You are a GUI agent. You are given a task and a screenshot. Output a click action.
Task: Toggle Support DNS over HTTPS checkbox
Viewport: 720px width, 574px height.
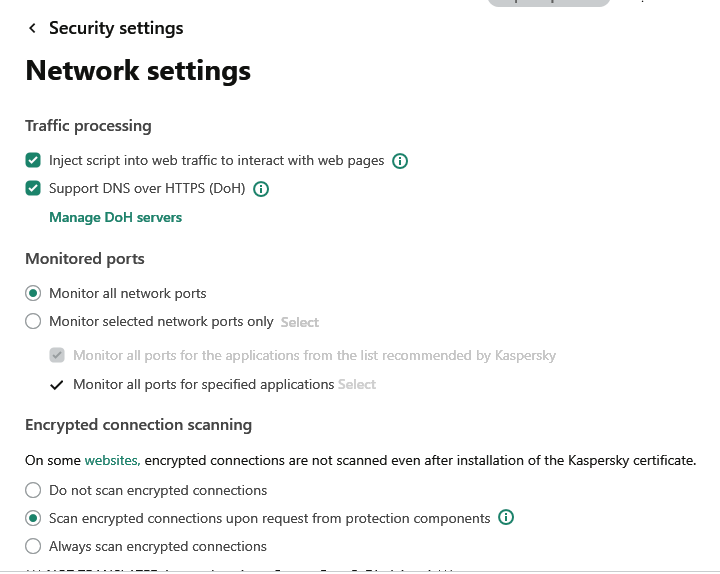(33, 188)
